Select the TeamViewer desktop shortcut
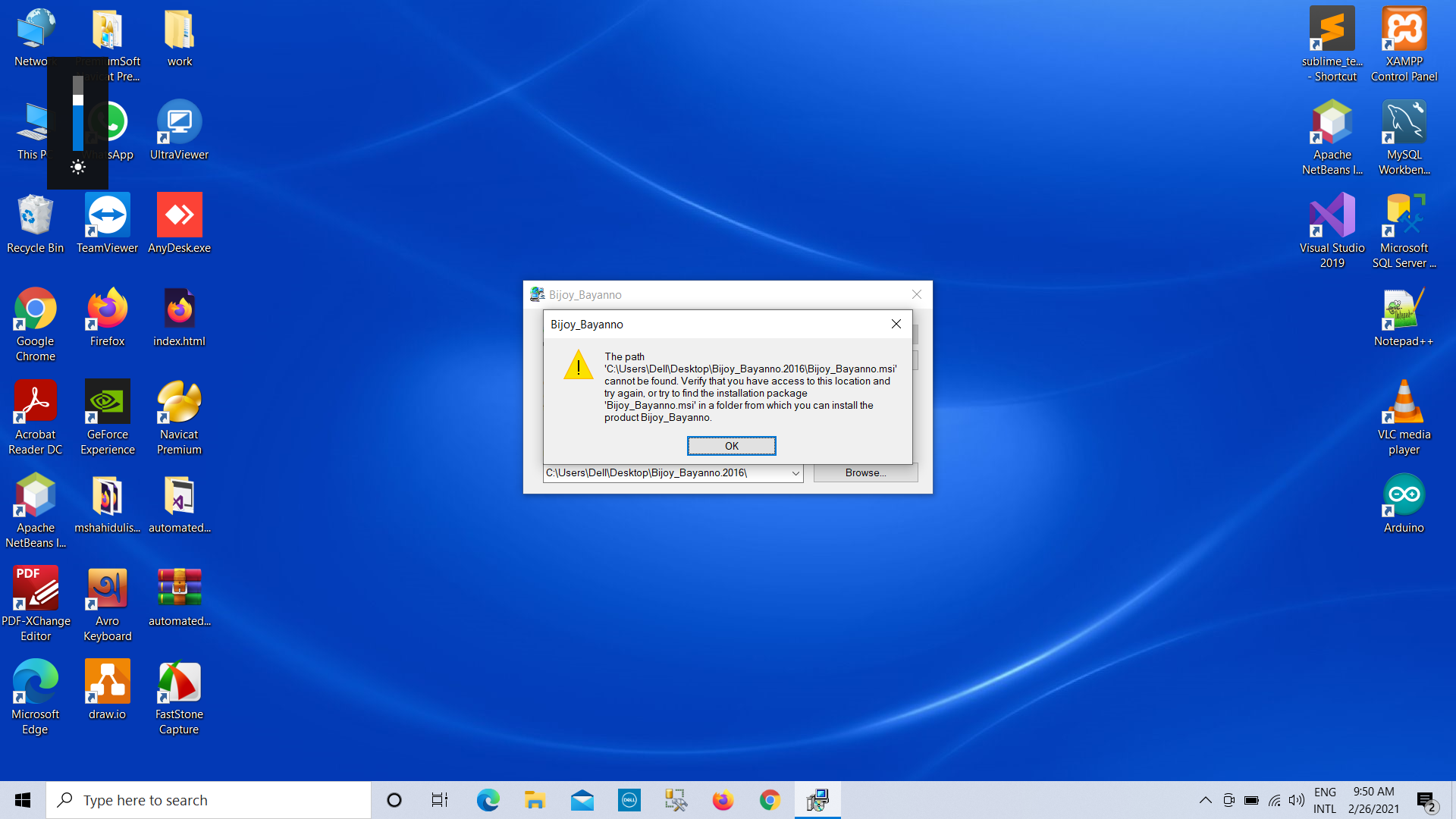Screen dimensions: 1456x819 [107, 224]
